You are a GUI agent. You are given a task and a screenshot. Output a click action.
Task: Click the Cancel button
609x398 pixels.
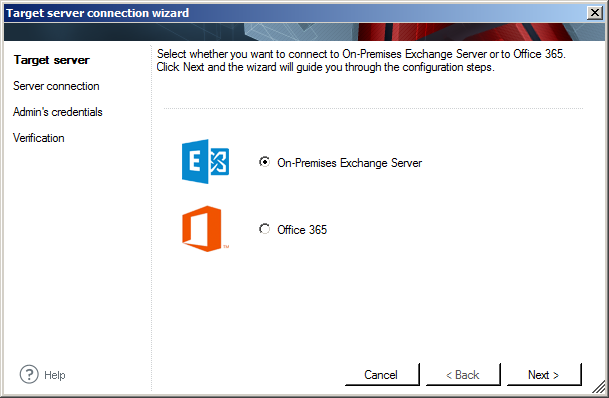point(382,375)
